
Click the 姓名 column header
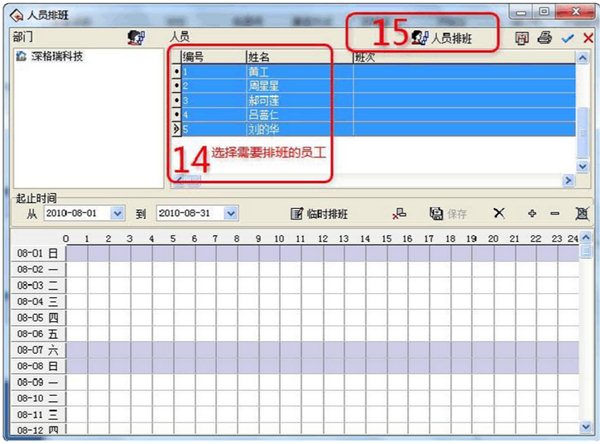tap(299, 57)
